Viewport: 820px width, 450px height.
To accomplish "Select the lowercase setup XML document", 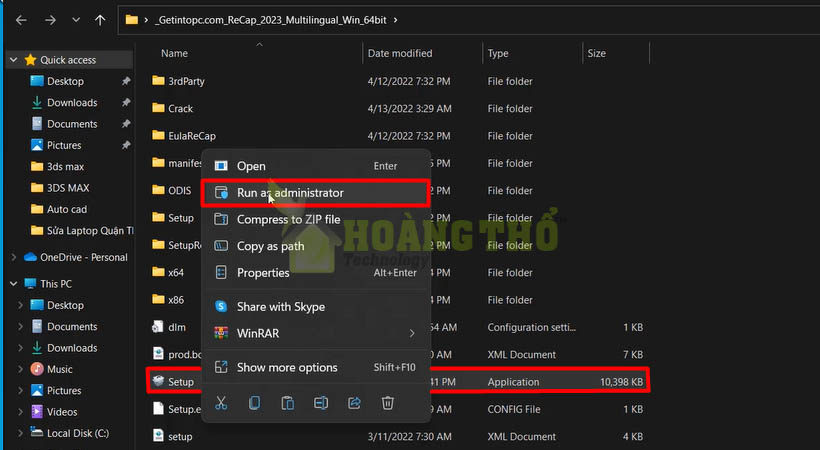I will point(180,436).
